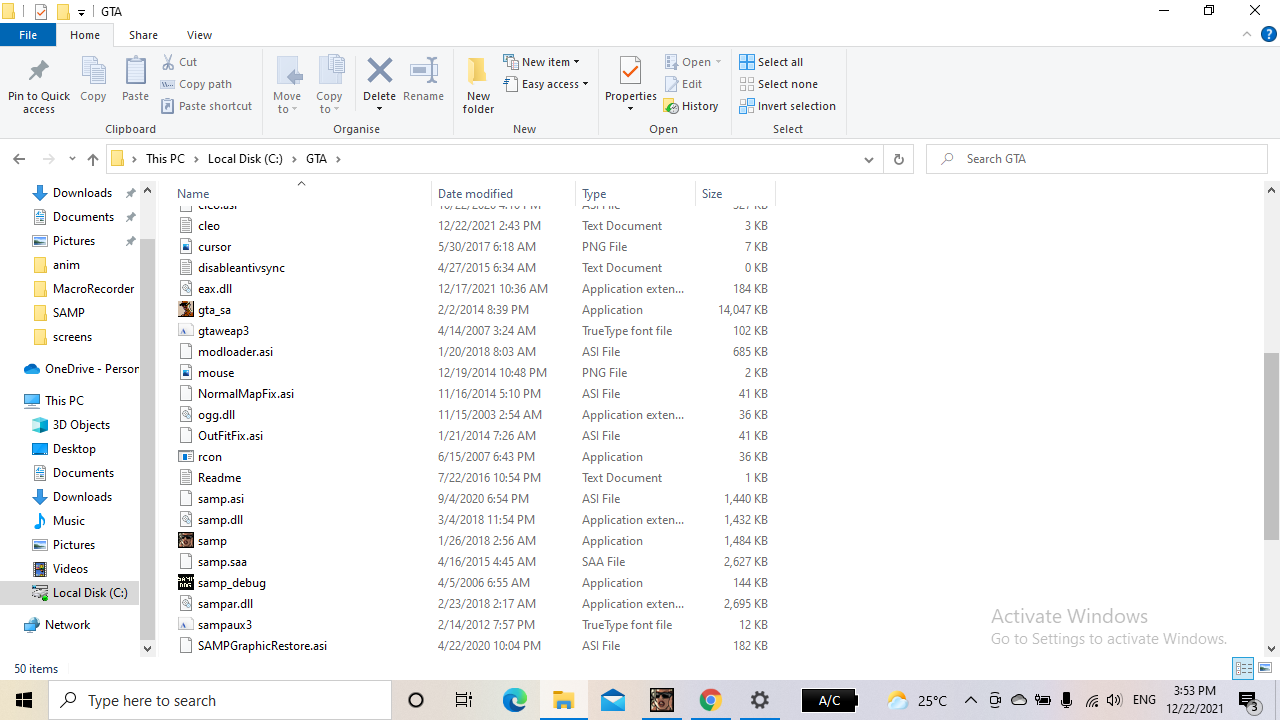The height and width of the screenshot is (720, 1280).
Task: Open the Recent locations dropdown
Action: tap(72, 159)
